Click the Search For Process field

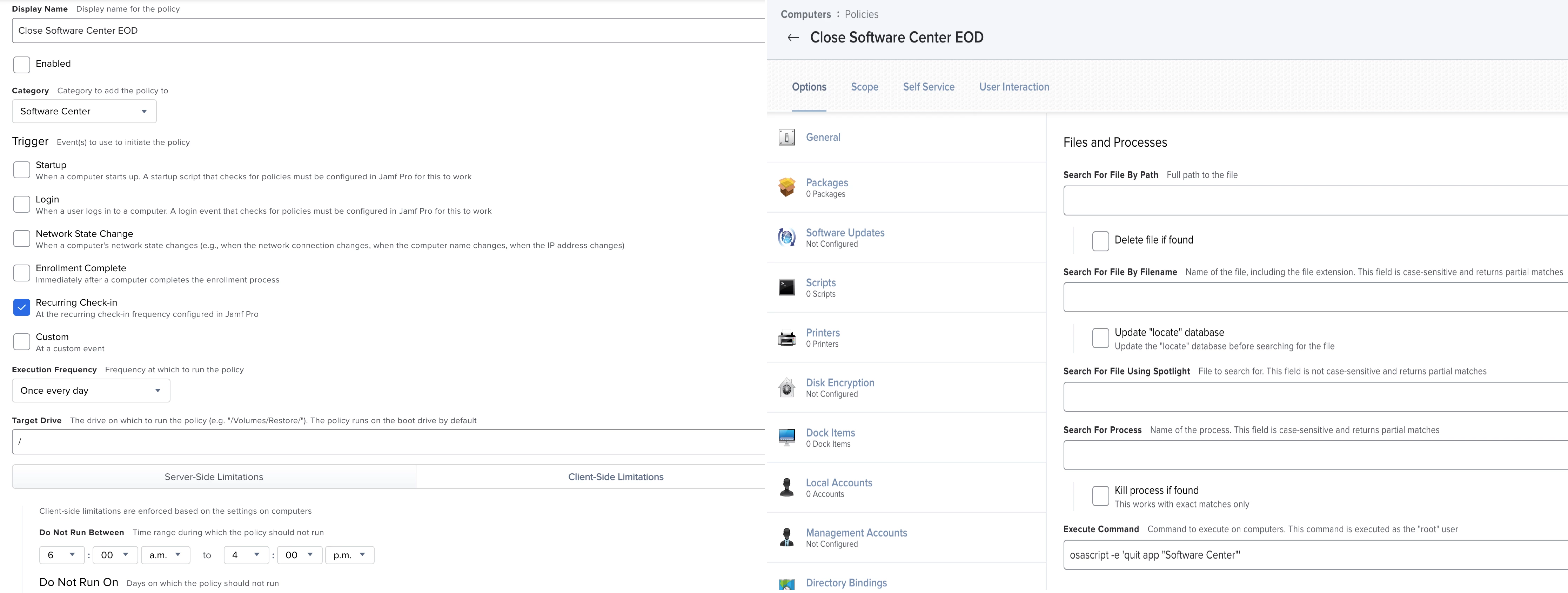[1315, 455]
